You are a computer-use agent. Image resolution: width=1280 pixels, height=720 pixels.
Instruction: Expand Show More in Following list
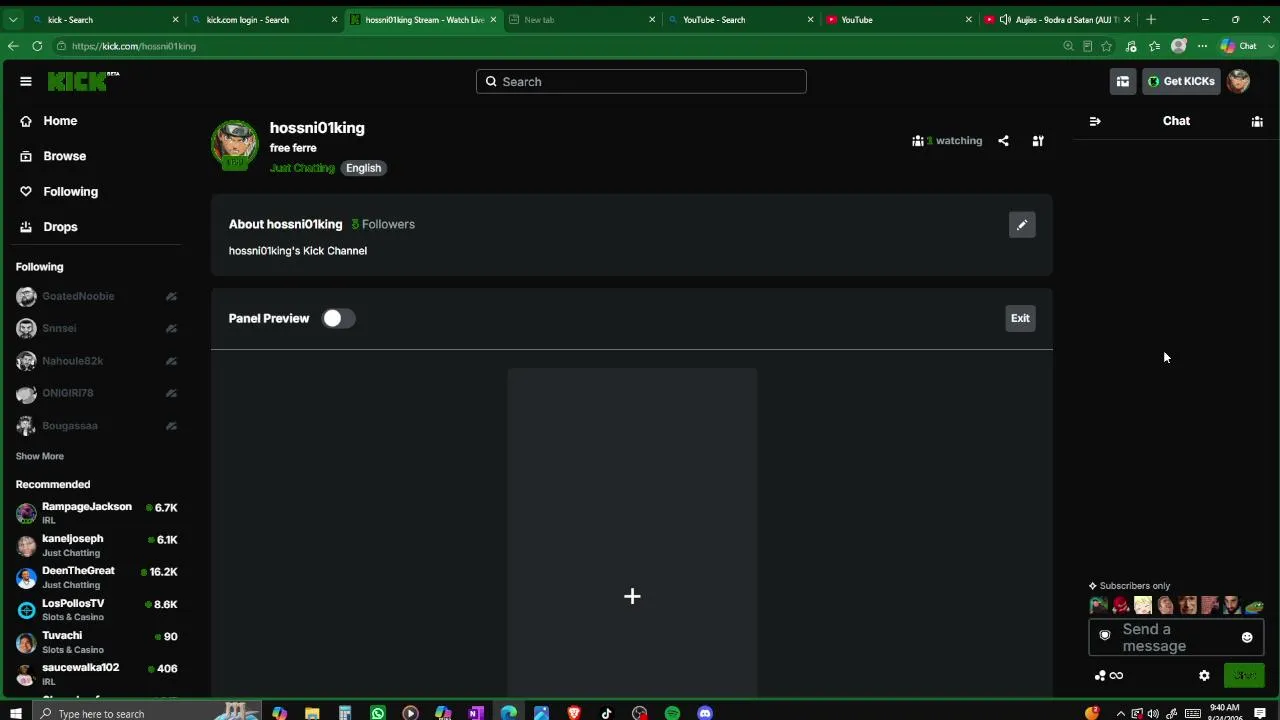point(40,456)
